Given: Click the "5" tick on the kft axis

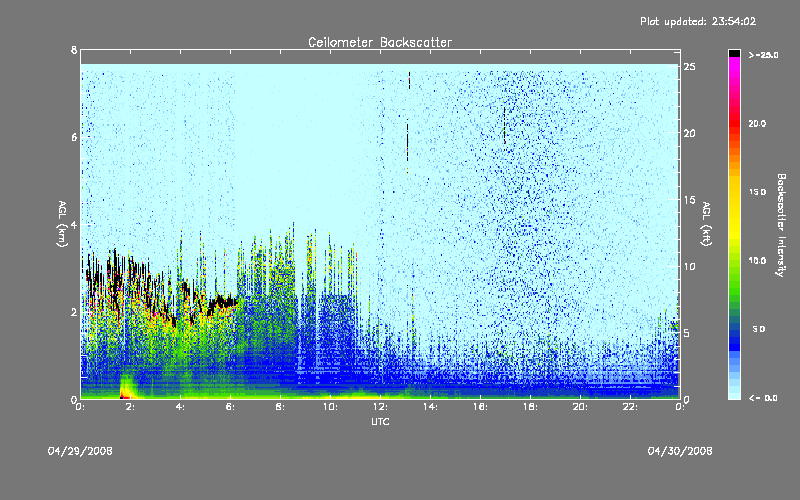Looking at the screenshot, I should 687,333.
